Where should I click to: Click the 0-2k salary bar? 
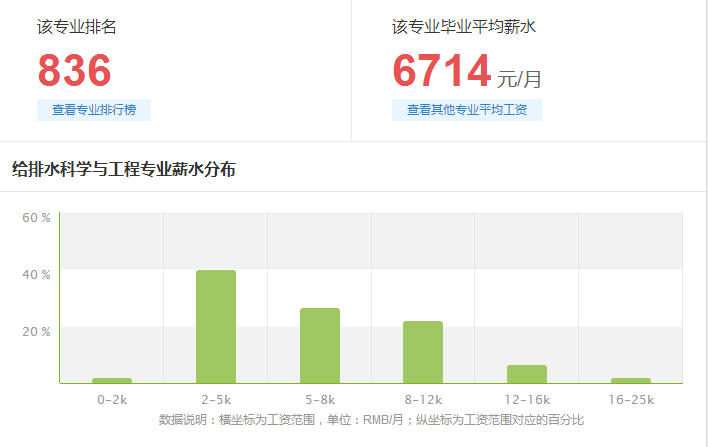pyautogui.click(x=112, y=381)
